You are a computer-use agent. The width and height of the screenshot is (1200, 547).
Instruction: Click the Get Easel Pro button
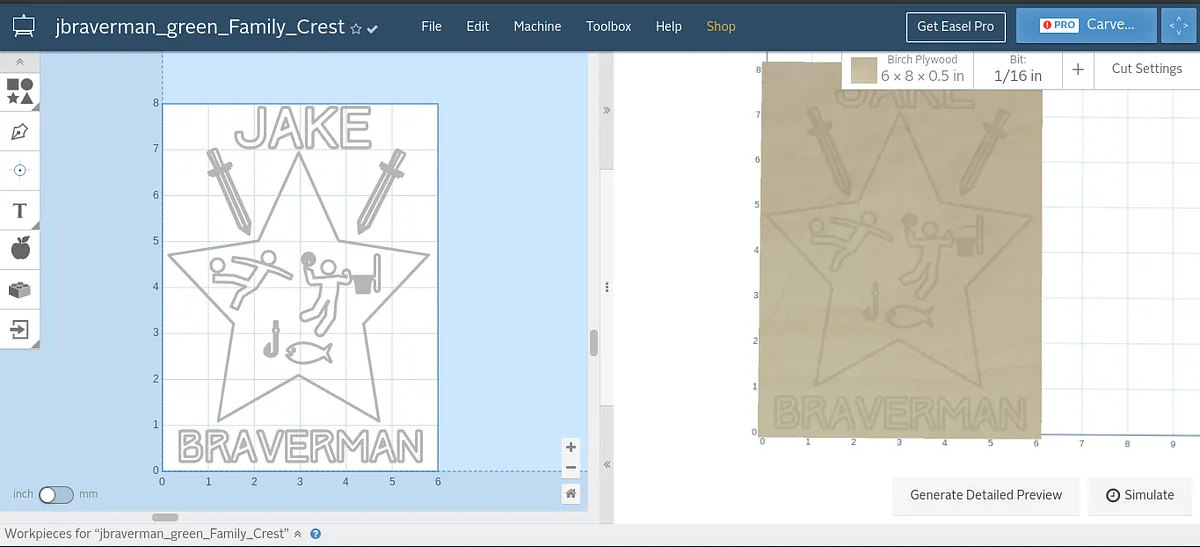(955, 26)
